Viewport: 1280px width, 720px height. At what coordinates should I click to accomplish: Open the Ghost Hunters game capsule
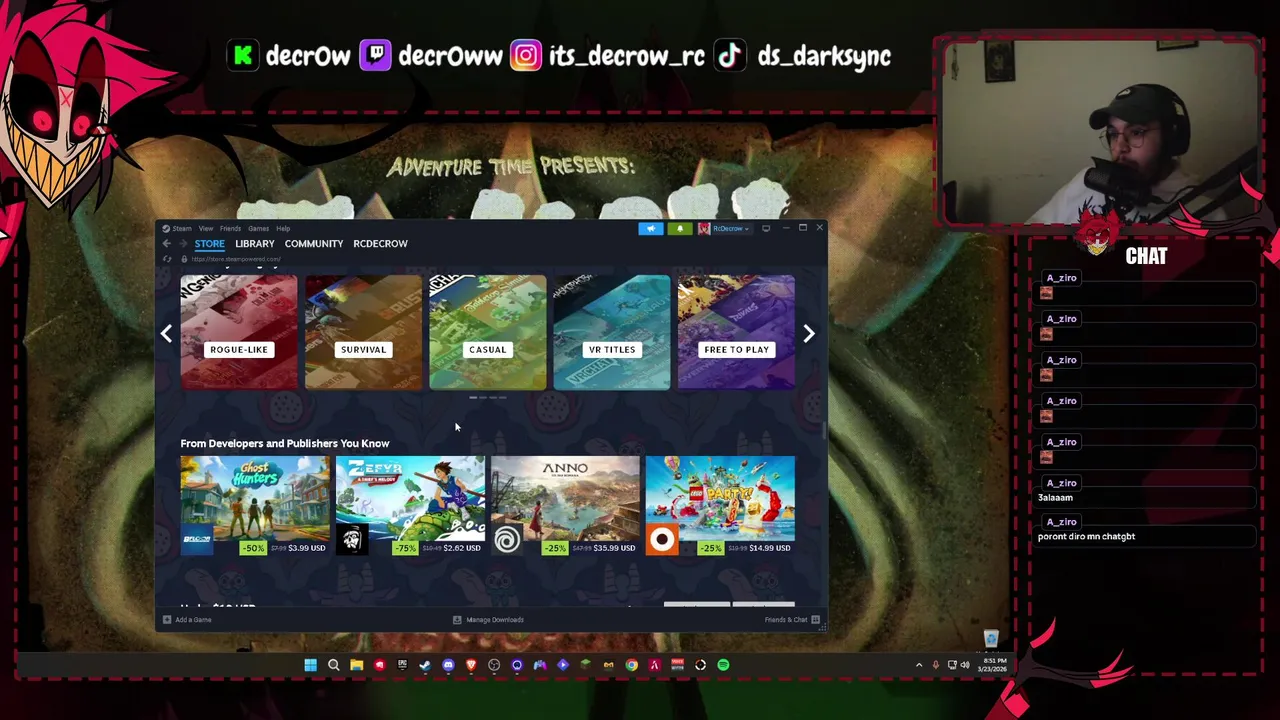coord(254,505)
